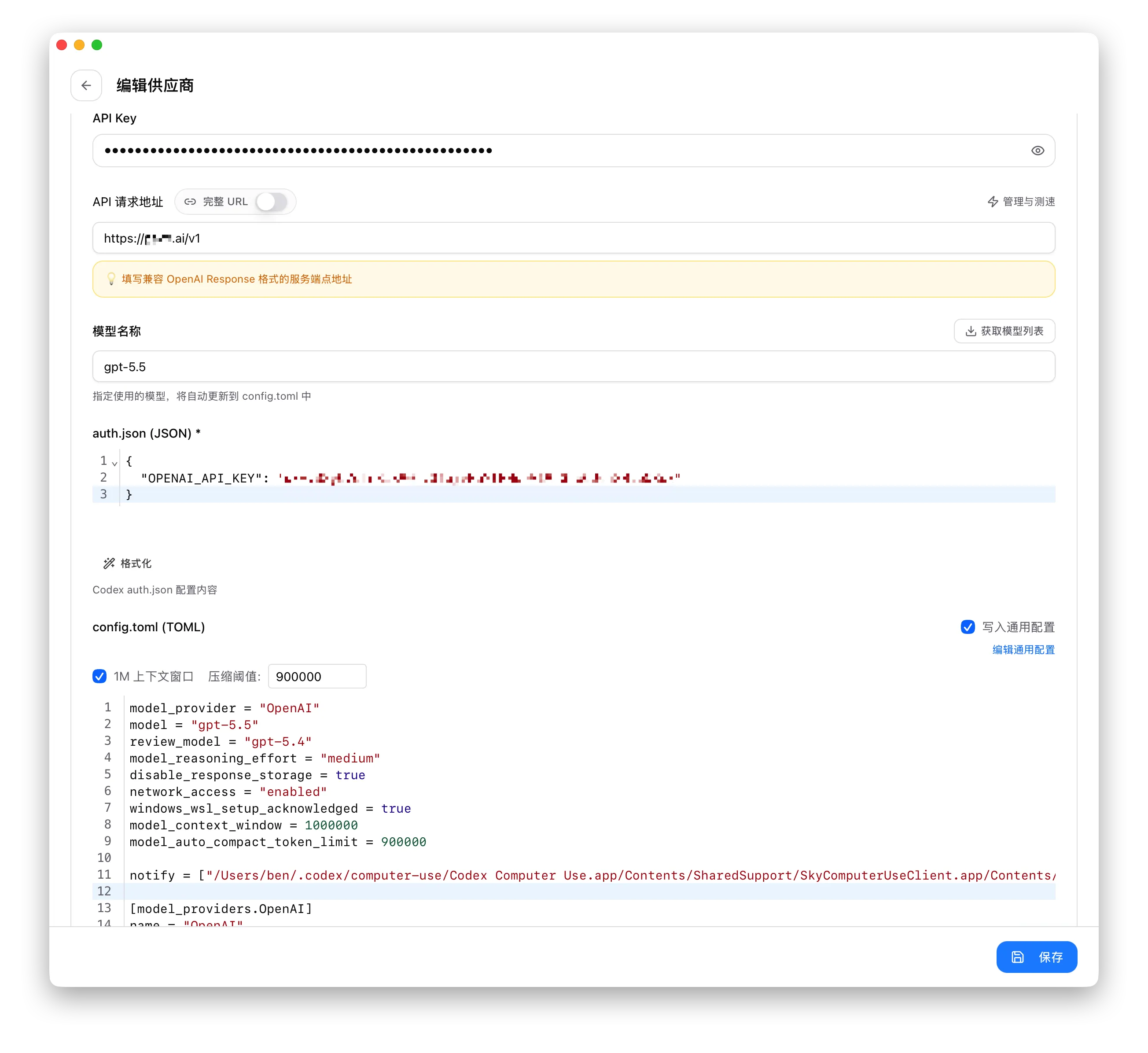
Task: Click the [model_providers.OpenAI] section line
Action: [x=590, y=909]
